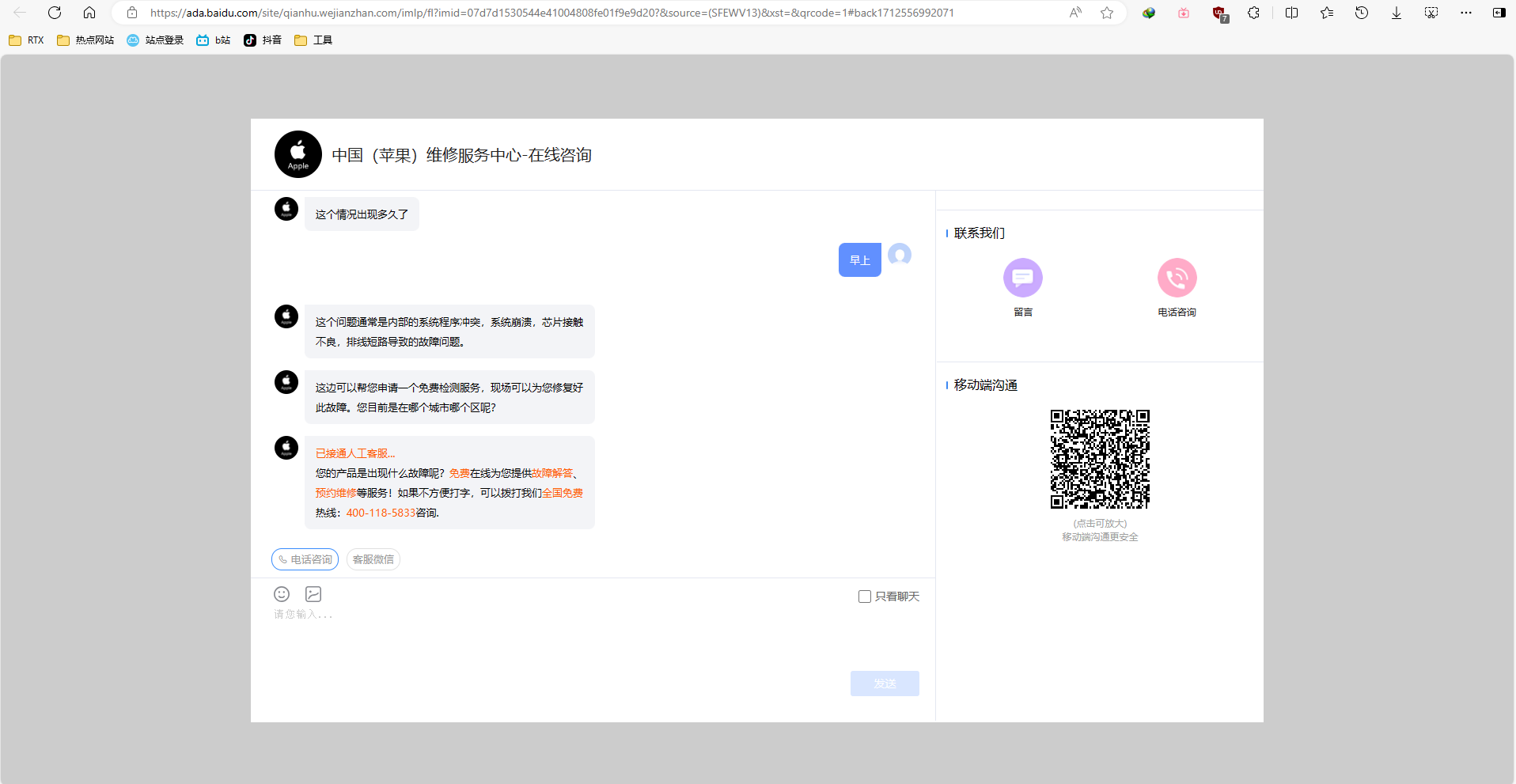The width and height of the screenshot is (1516, 784).
Task: Click the browser refresh icon
Action: point(55,13)
